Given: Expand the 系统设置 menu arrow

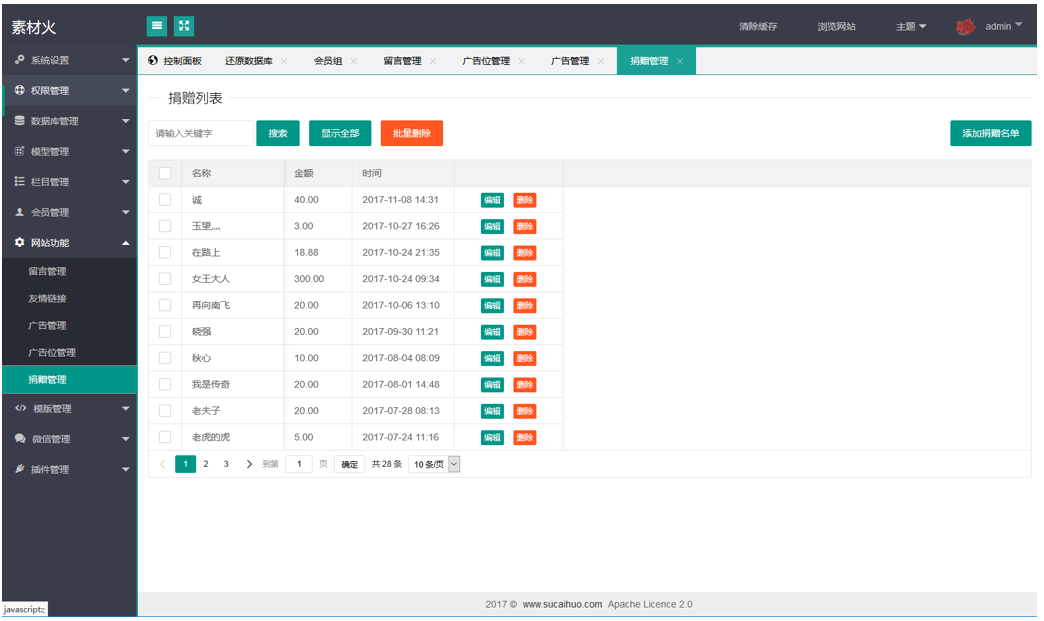Looking at the screenshot, I should (126, 60).
